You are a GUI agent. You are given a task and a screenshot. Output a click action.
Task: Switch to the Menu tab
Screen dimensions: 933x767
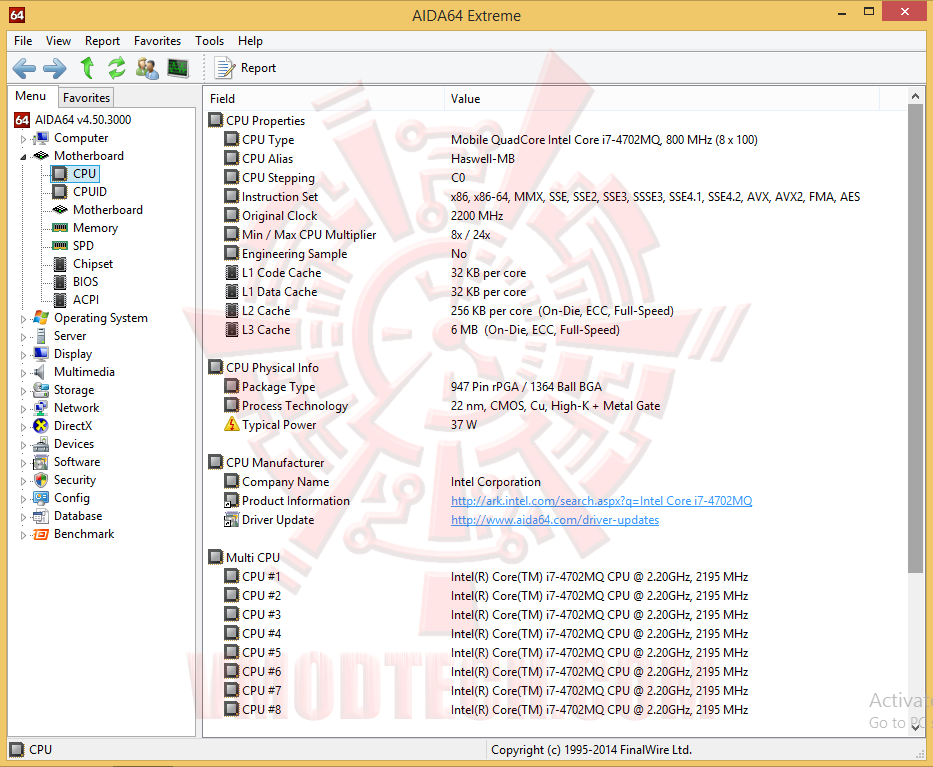[x=31, y=96]
